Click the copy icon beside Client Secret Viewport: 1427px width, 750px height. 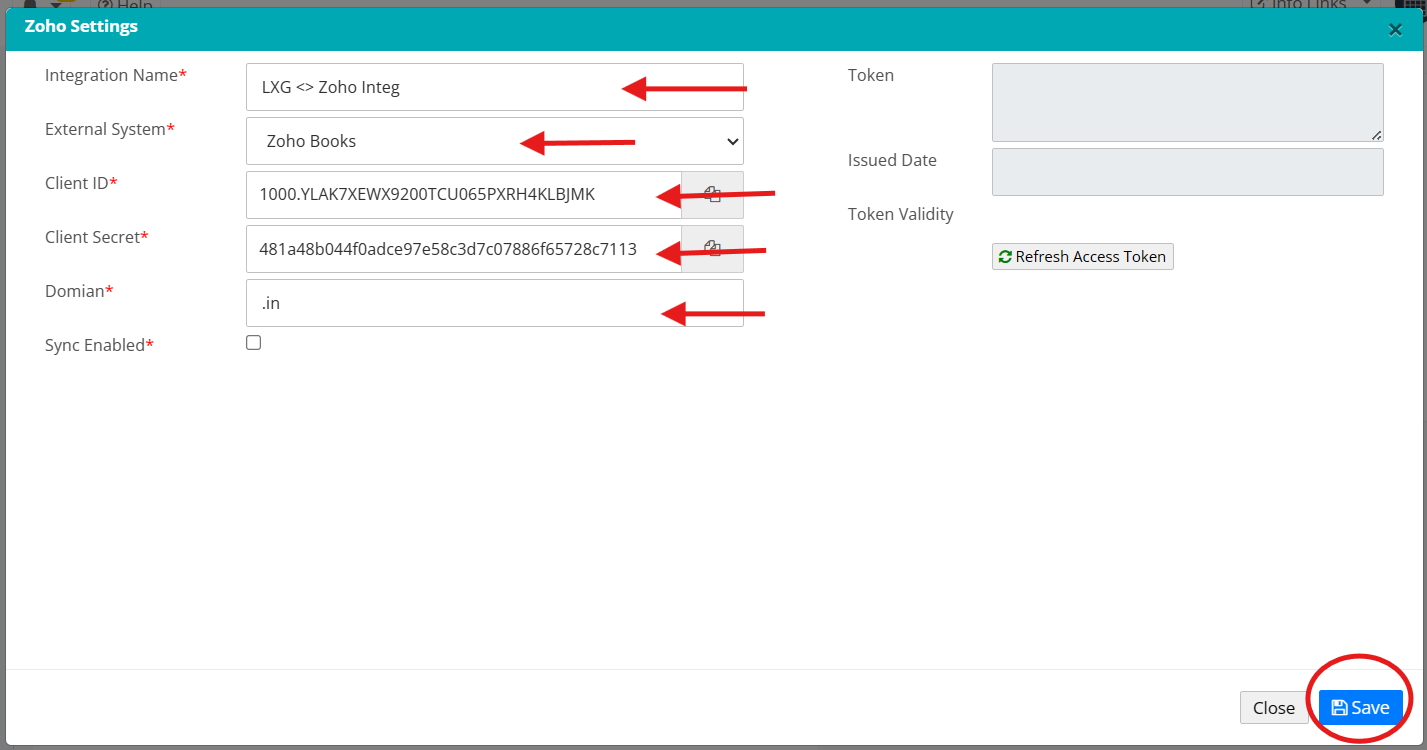click(x=712, y=249)
